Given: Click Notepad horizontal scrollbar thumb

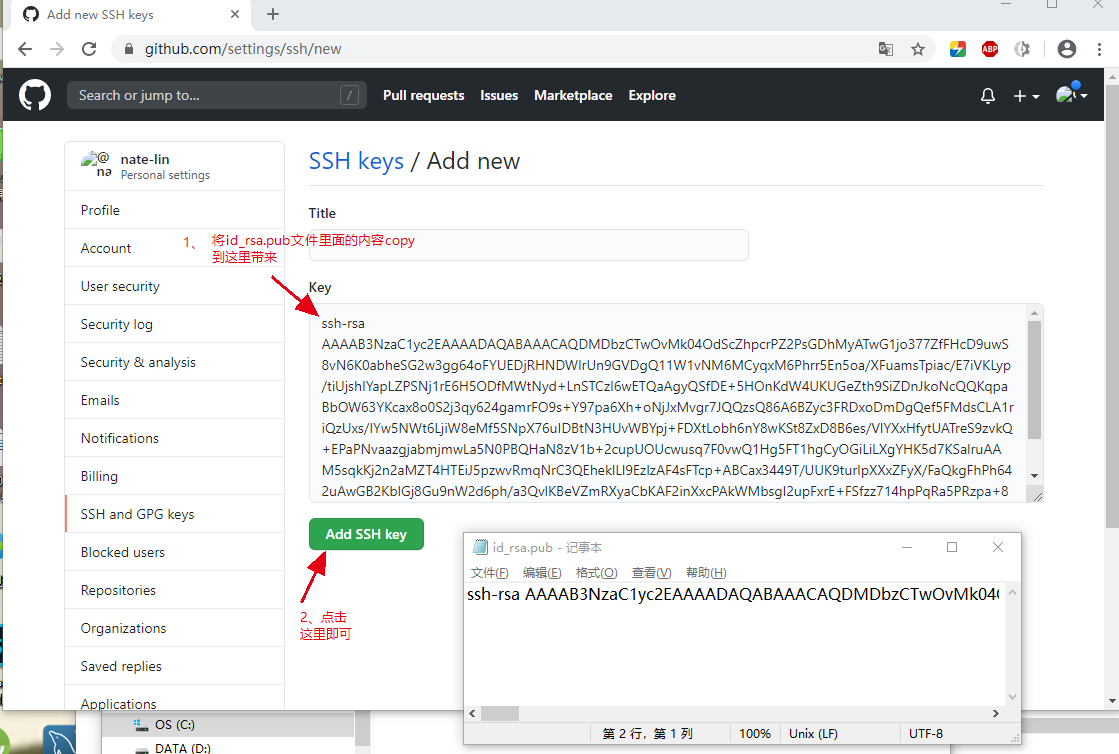Looking at the screenshot, I should [500, 713].
